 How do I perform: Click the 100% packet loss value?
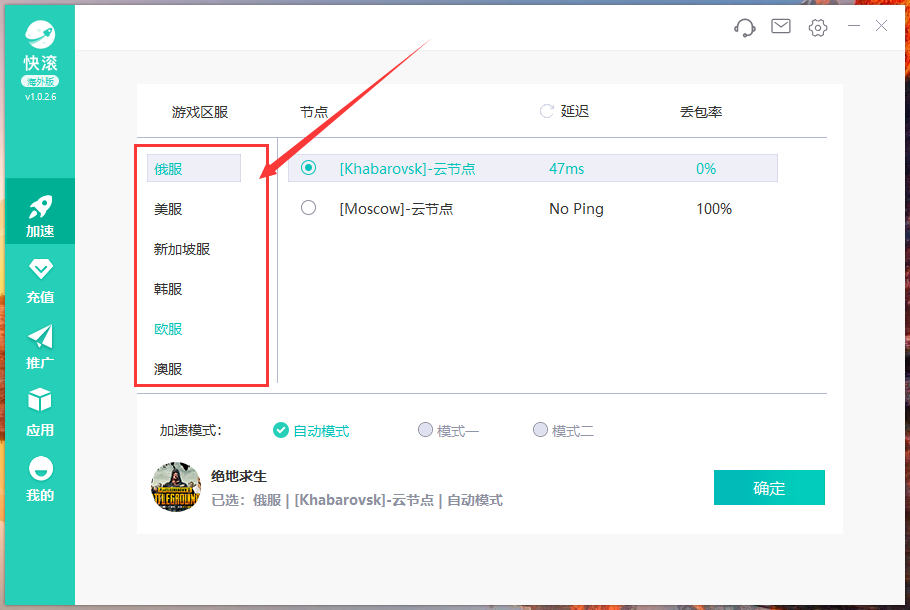point(714,209)
